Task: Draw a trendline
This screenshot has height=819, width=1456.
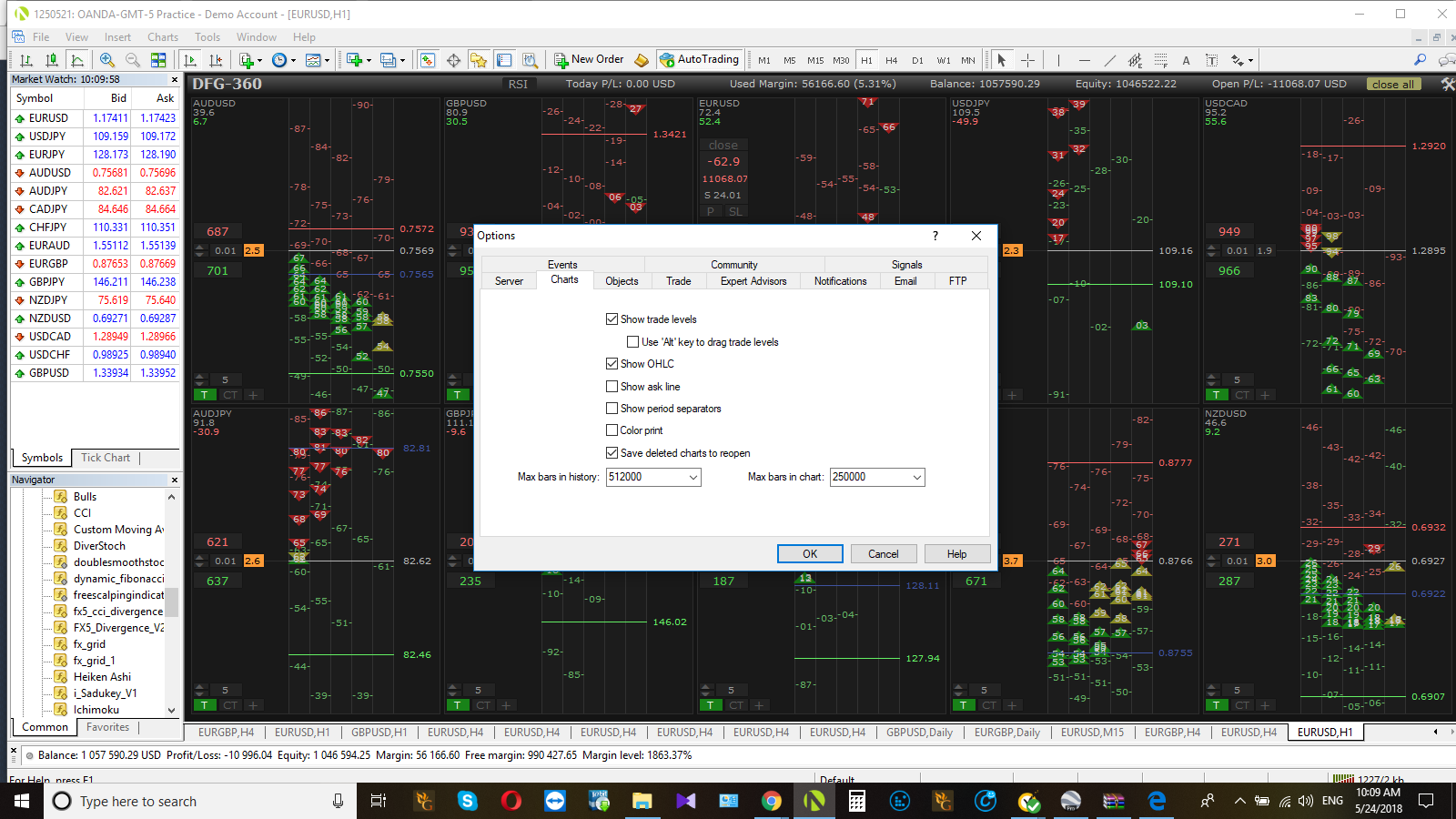Action: click(1109, 60)
